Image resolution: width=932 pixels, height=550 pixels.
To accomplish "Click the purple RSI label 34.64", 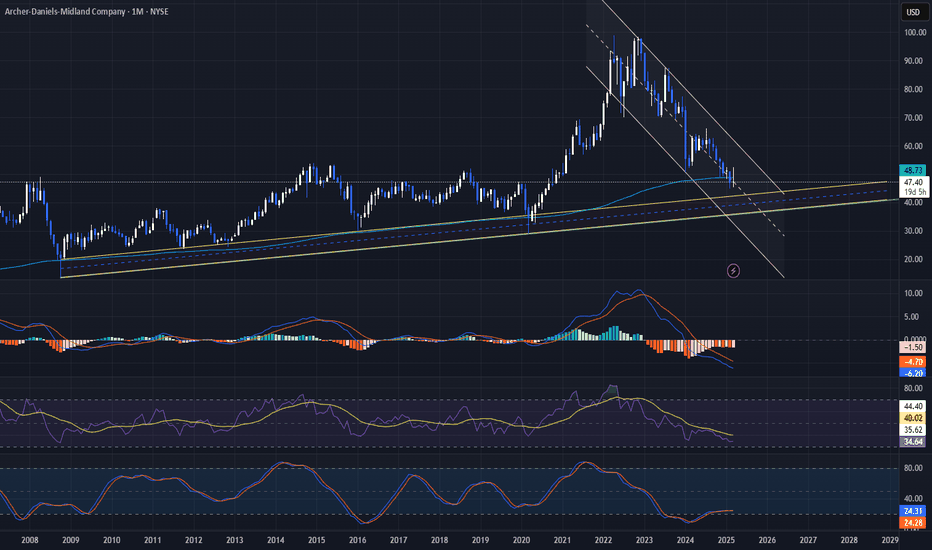I will click(x=913, y=442).
